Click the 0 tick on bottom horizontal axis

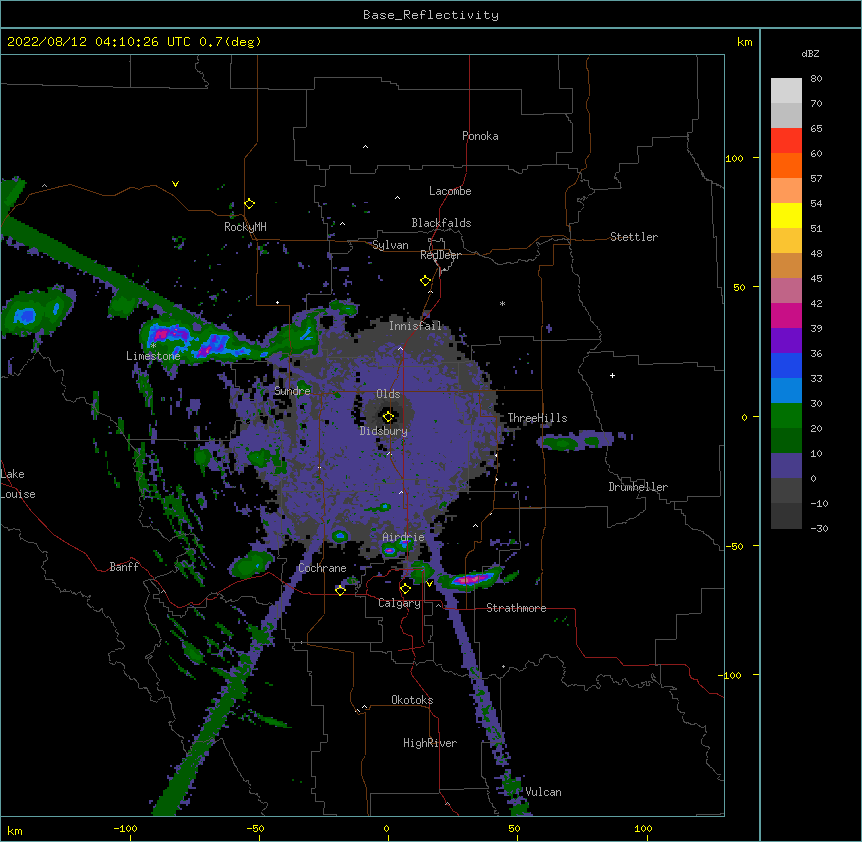386,828
